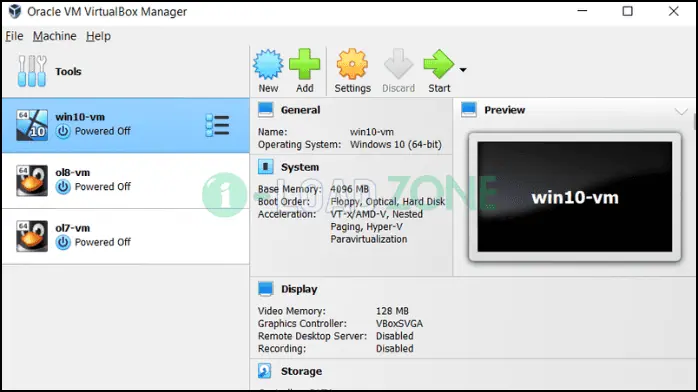
Task: Click the Name value win10-vm in General
Action: point(372,132)
